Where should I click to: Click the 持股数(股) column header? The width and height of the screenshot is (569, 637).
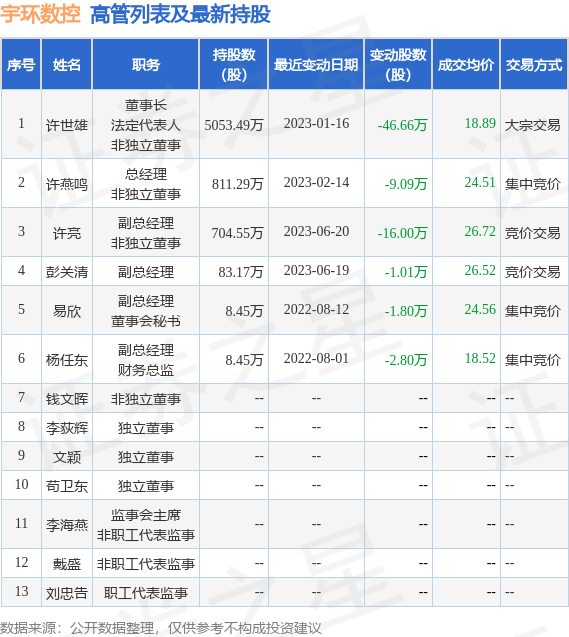click(x=234, y=65)
